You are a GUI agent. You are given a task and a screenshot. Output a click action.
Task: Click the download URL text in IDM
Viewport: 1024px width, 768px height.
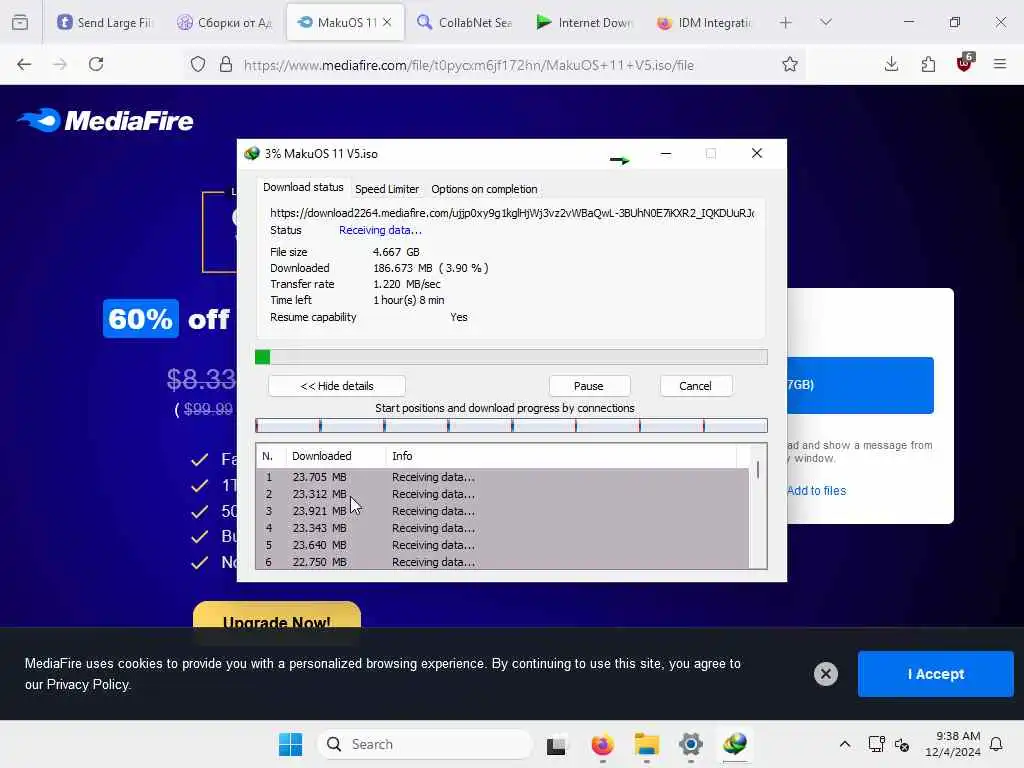(512, 213)
